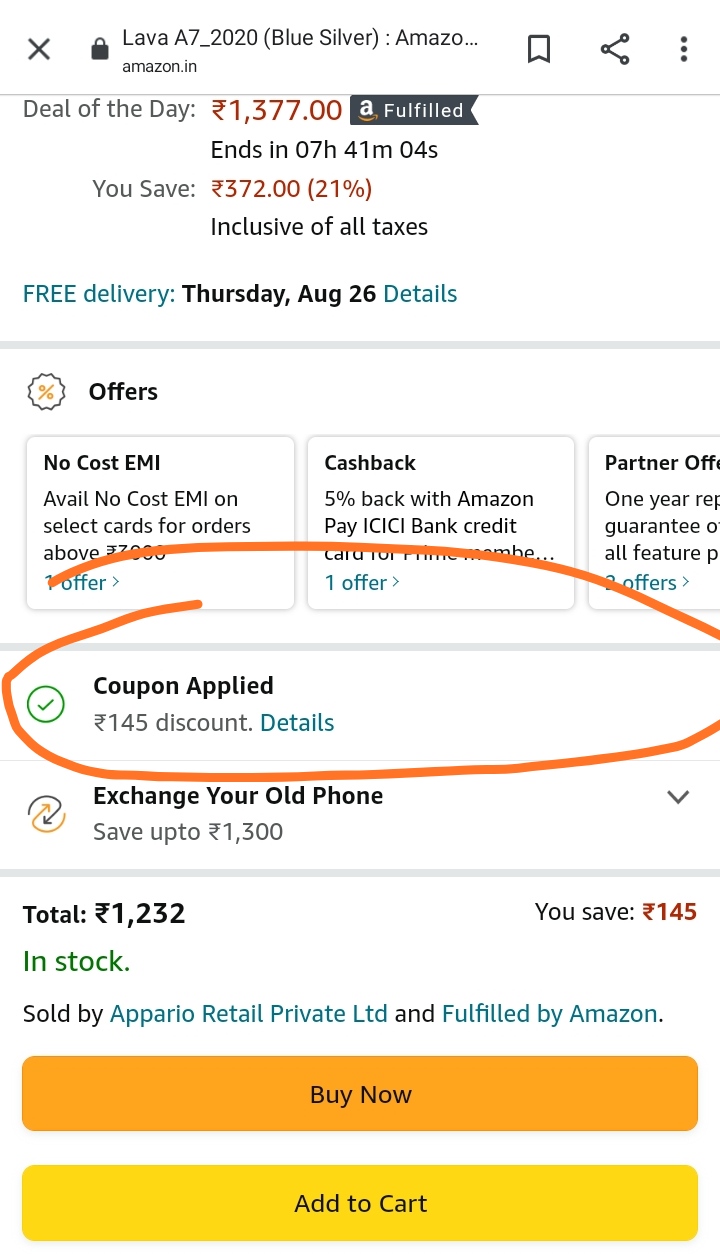Open the share icon in the toolbar
The image size is (720, 1254).
(x=615, y=49)
